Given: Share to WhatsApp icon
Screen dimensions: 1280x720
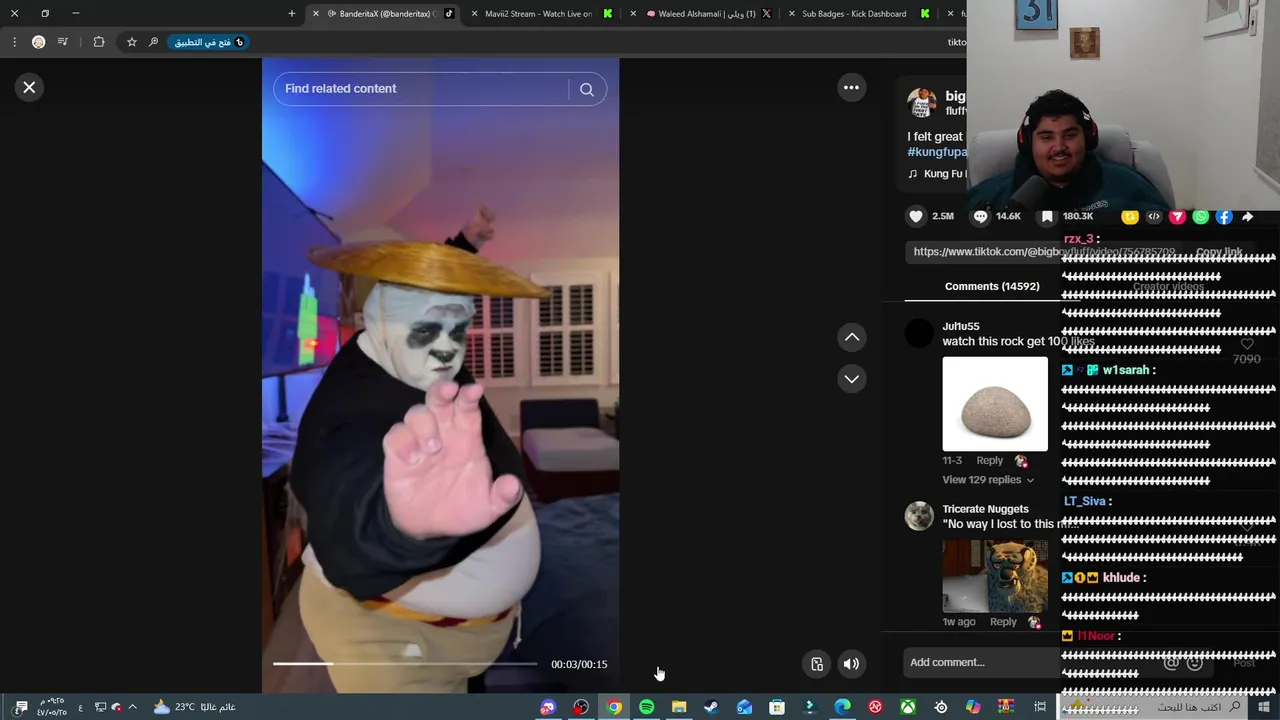Looking at the screenshot, I should click(x=1201, y=217).
